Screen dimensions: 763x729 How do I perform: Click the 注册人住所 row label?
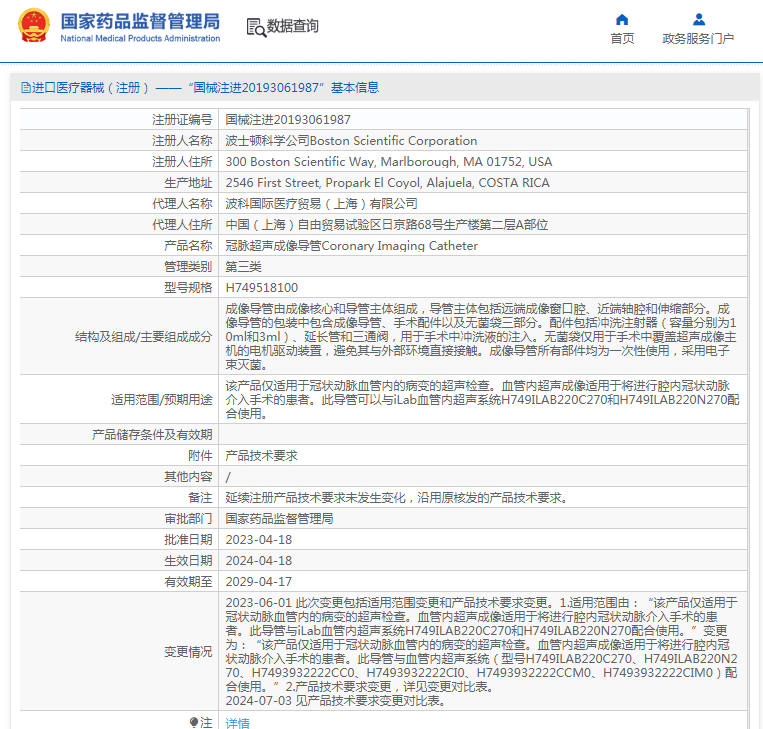[x=182, y=162]
